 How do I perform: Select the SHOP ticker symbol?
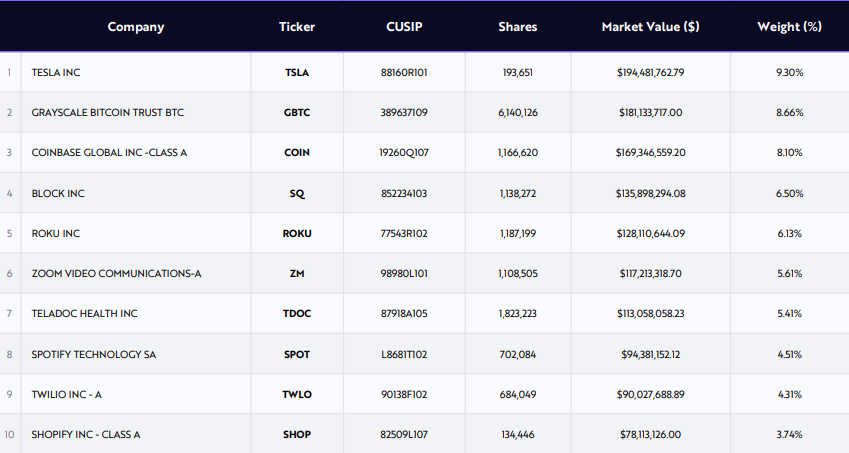coord(297,435)
